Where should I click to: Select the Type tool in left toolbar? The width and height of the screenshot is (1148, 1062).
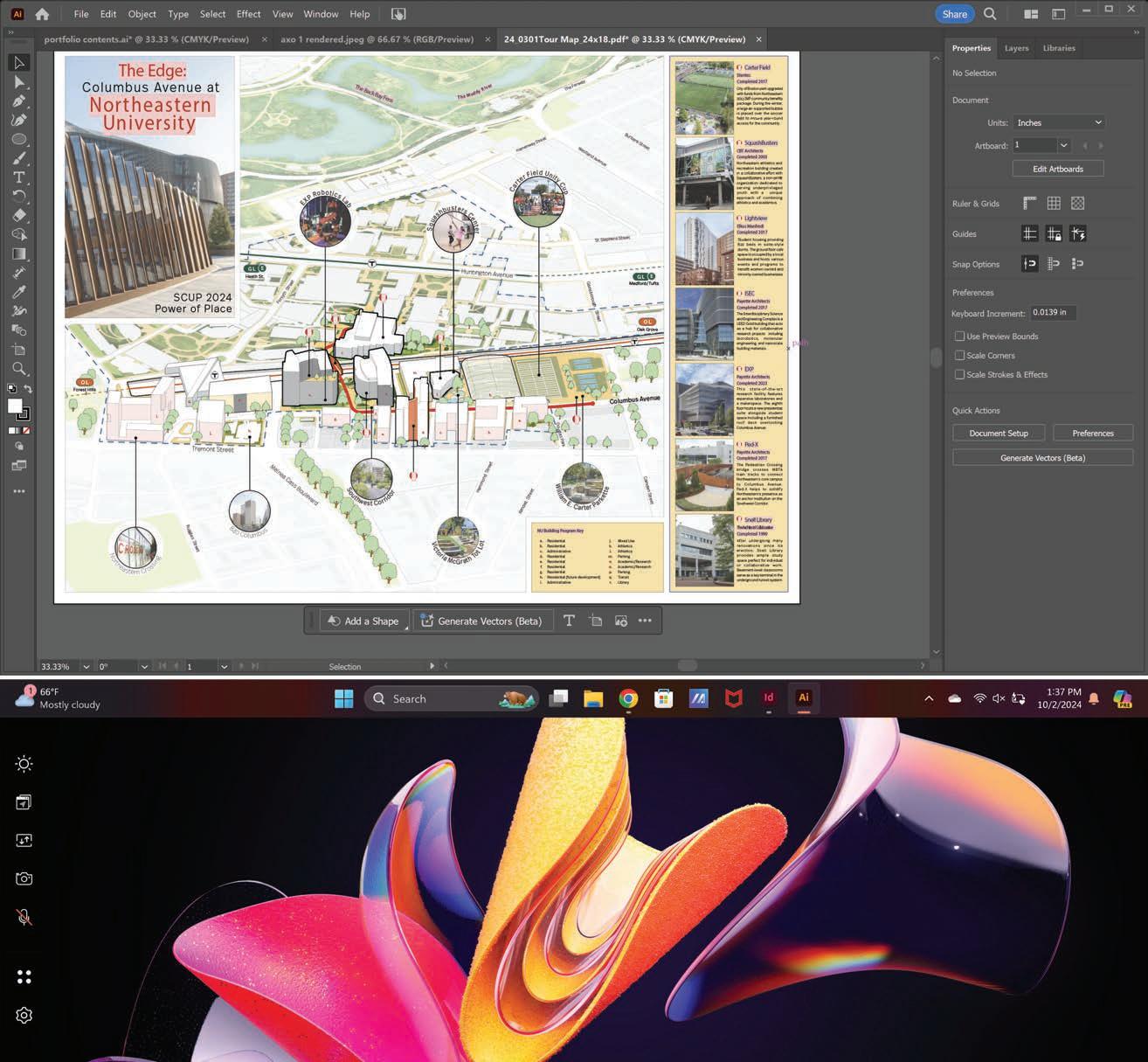(x=18, y=177)
